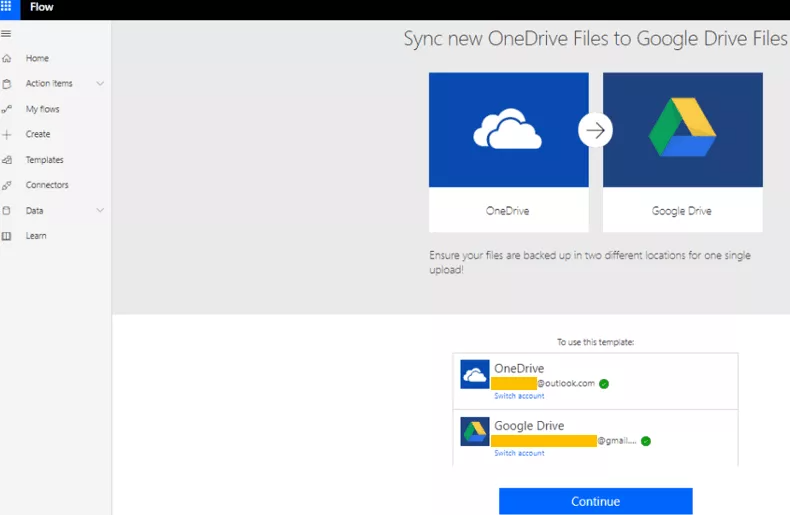Viewport: 790px width, 515px height.
Task: Click the @gmail account email
Action: [564, 441]
